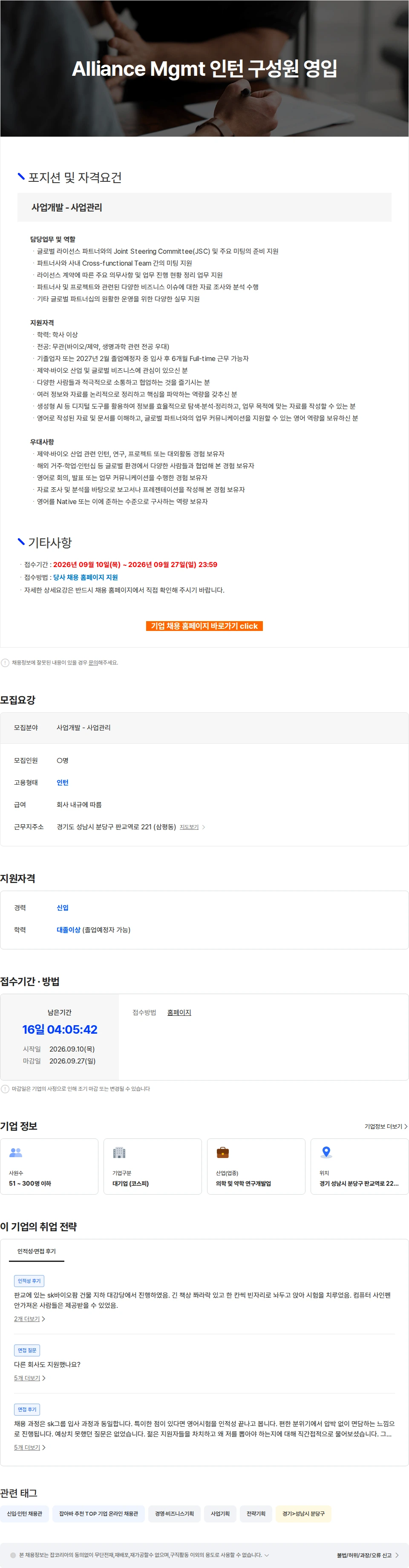Click the 대졸이상 education value
The height and width of the screenshot is (1568, 409).
point(68,929)
